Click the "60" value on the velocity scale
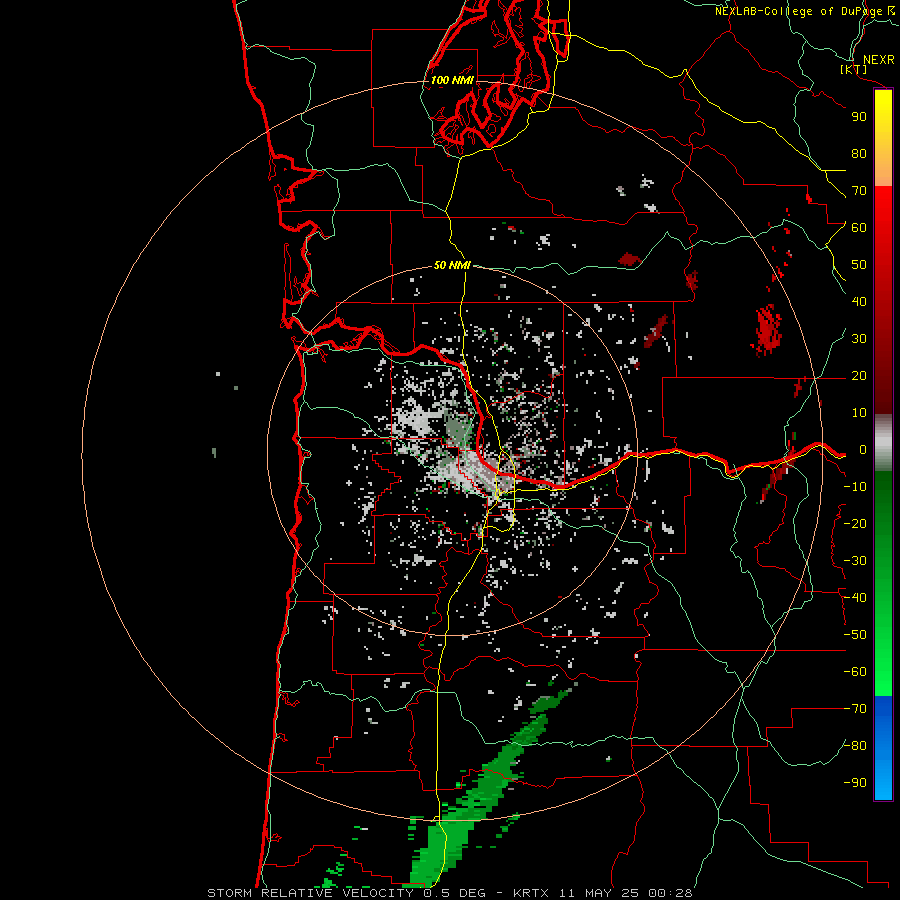The height and width of the screenshot is (900, 900). [859, 227]
